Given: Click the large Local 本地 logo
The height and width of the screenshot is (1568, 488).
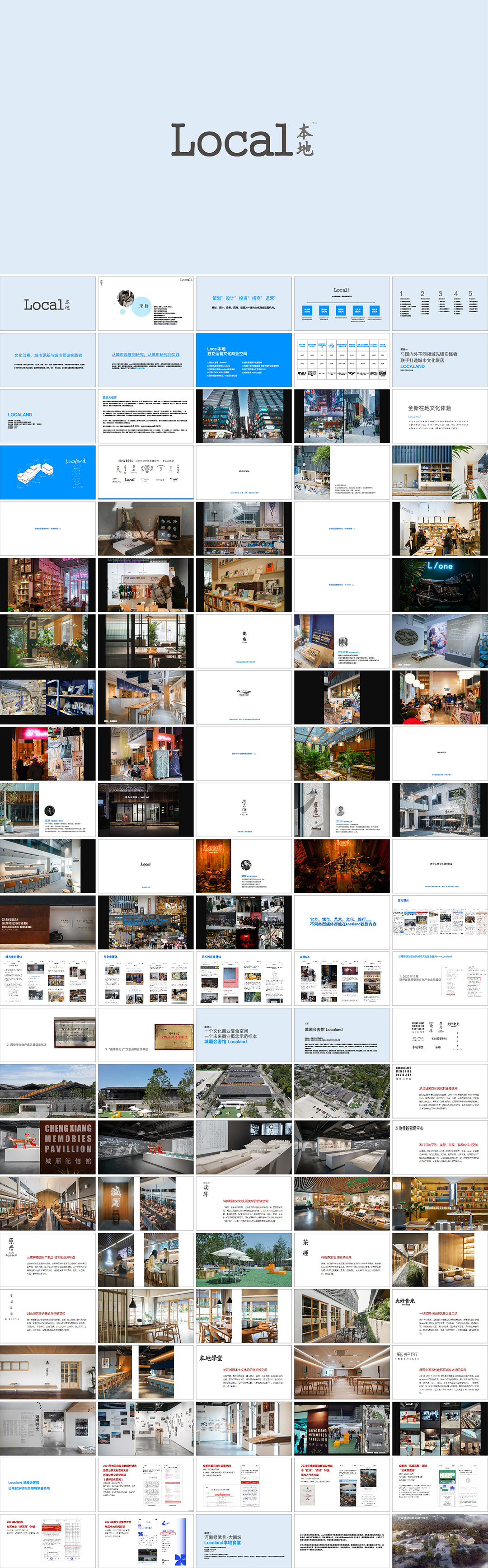Looking at the screenshot, I should click(x=243, y=140).
